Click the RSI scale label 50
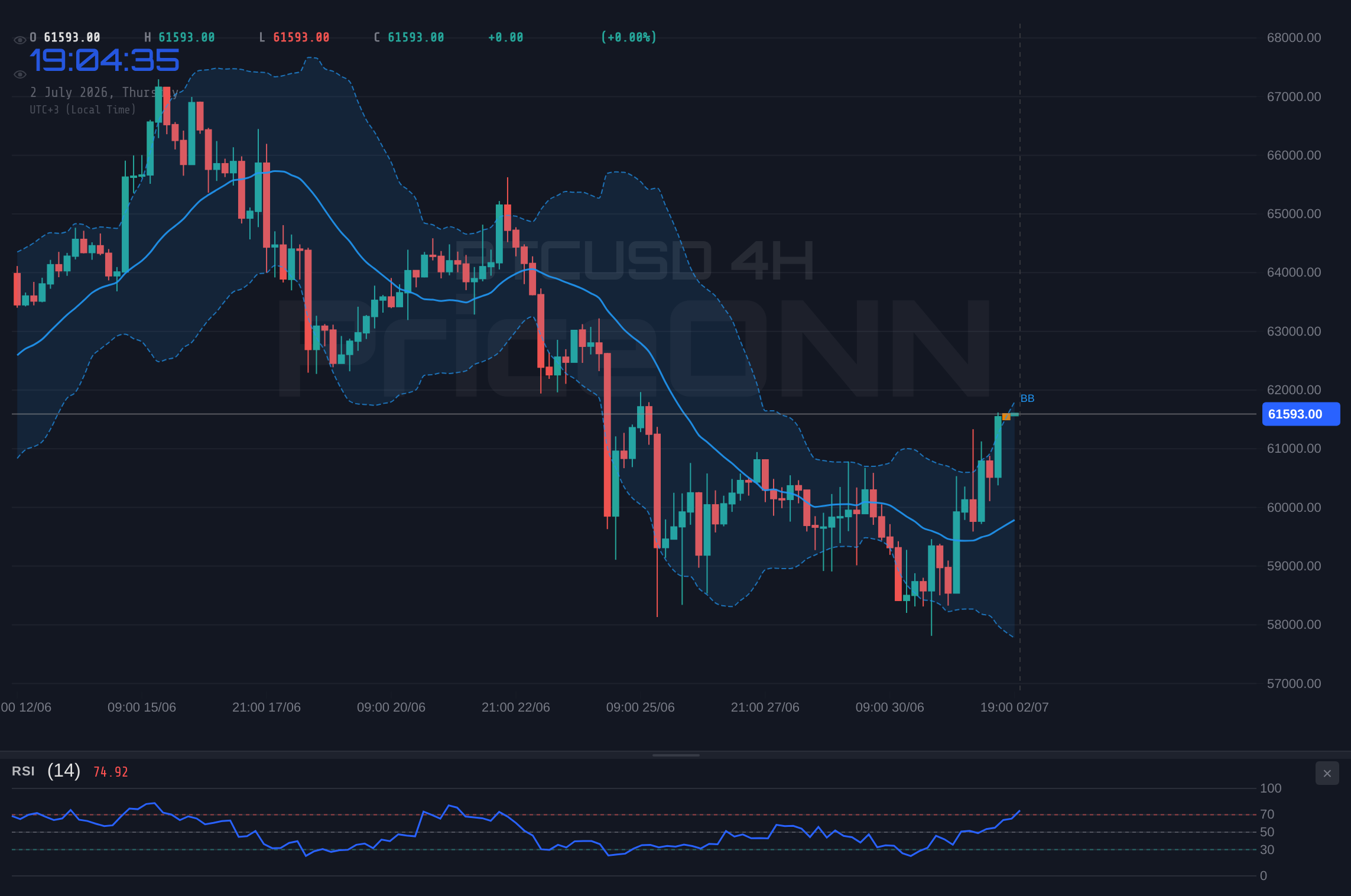 pos(1267,832)
